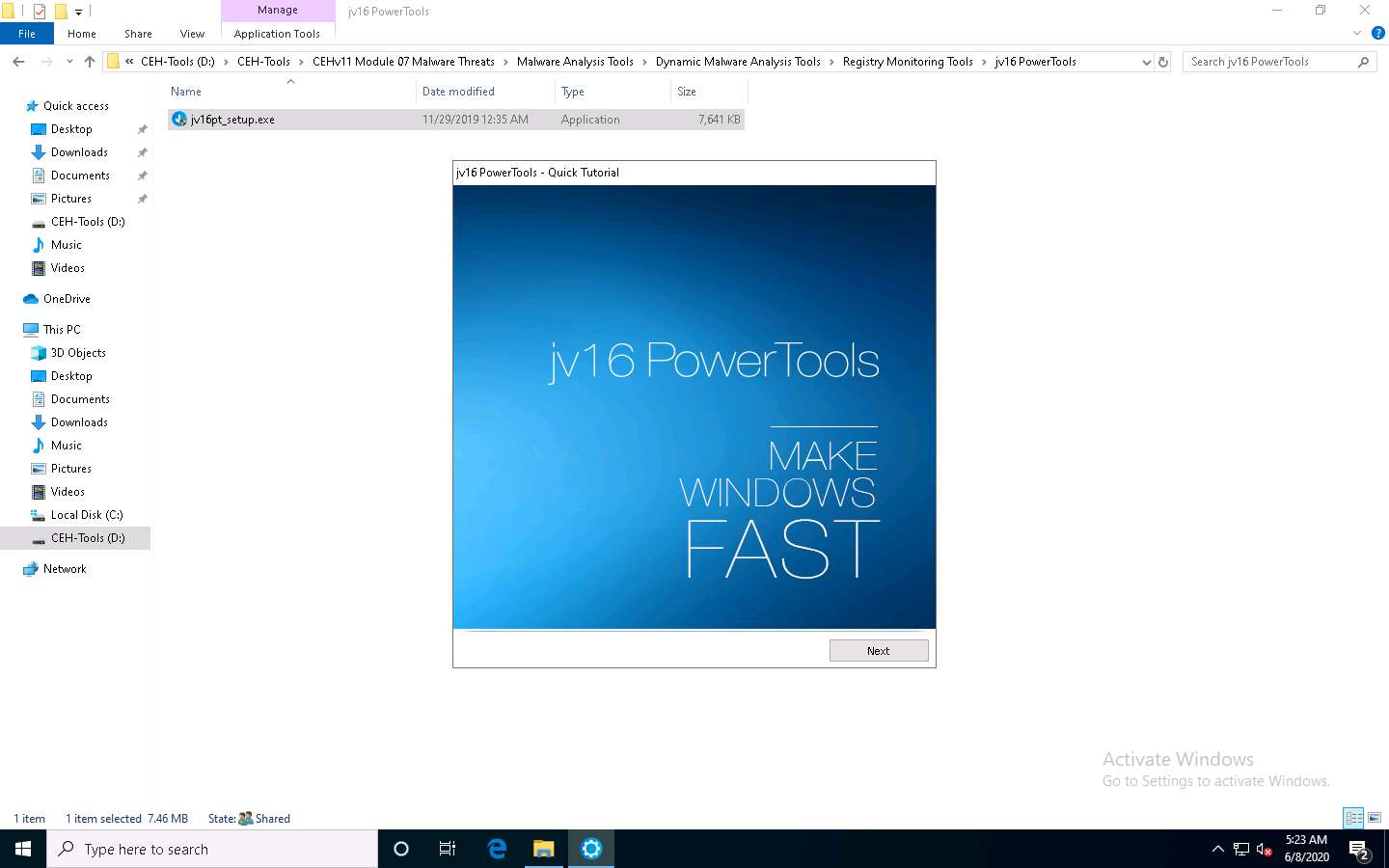Open Cortana from the taskbar
This screenshot has height=868, width=1389.
[401, 849]
